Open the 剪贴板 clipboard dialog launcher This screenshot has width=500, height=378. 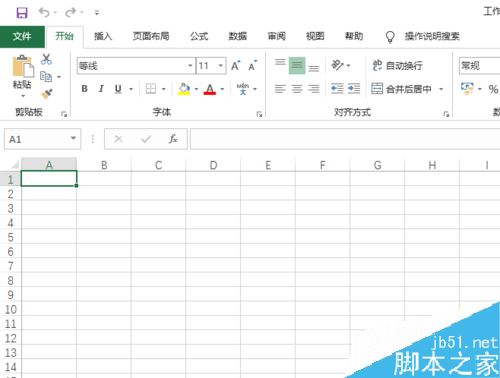(x=64, y=114)
